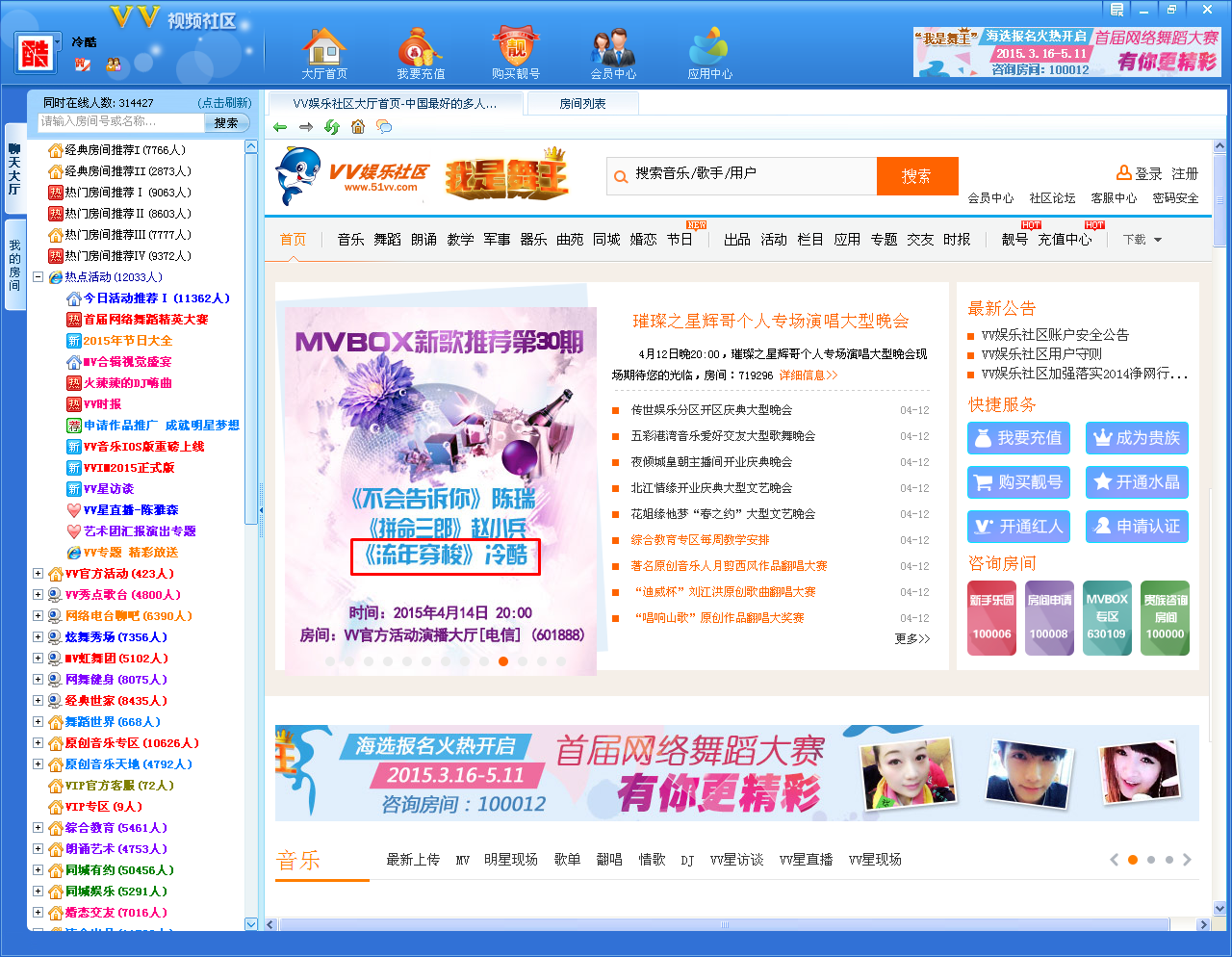Click the orange pager dot in 音乐 section

pyautogui.click(x=1133, y=860)
